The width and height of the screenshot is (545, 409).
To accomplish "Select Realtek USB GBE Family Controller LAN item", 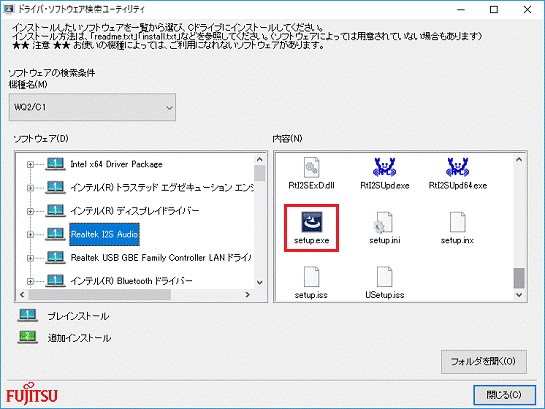I will (x=161, y=257).
